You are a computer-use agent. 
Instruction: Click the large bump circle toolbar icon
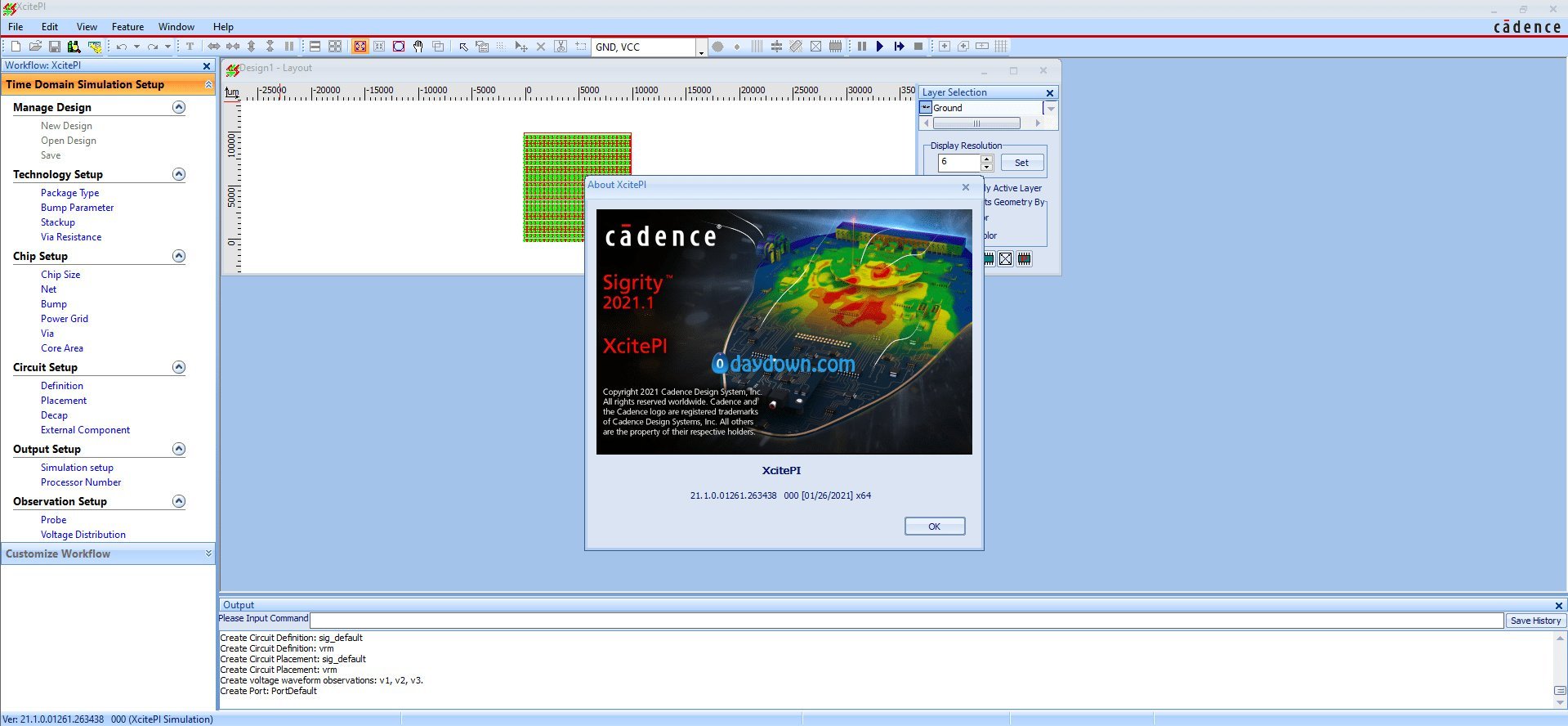(x=717, y=47)
